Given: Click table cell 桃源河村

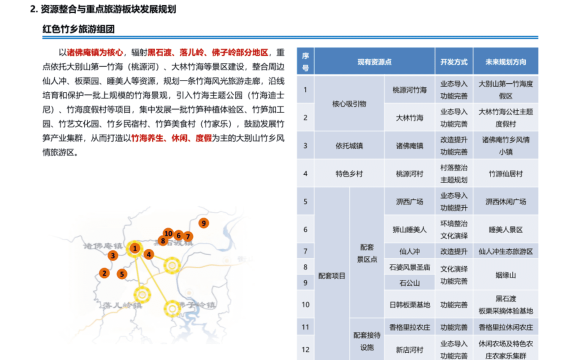Looking at the screenshot, I should (x=409, y=173).
